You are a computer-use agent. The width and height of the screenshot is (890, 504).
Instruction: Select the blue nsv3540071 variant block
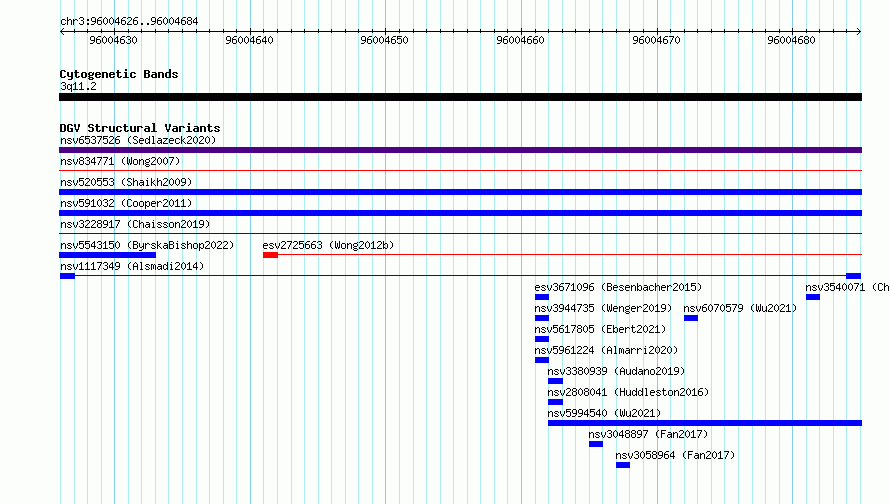[813, 297]
